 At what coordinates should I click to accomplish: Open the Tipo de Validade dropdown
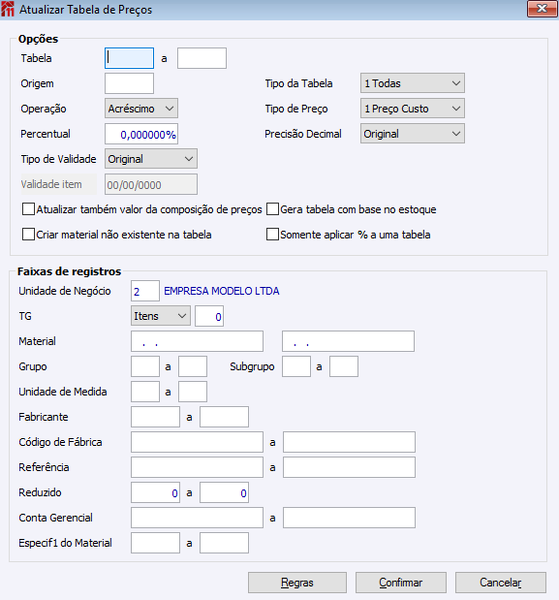151,159
